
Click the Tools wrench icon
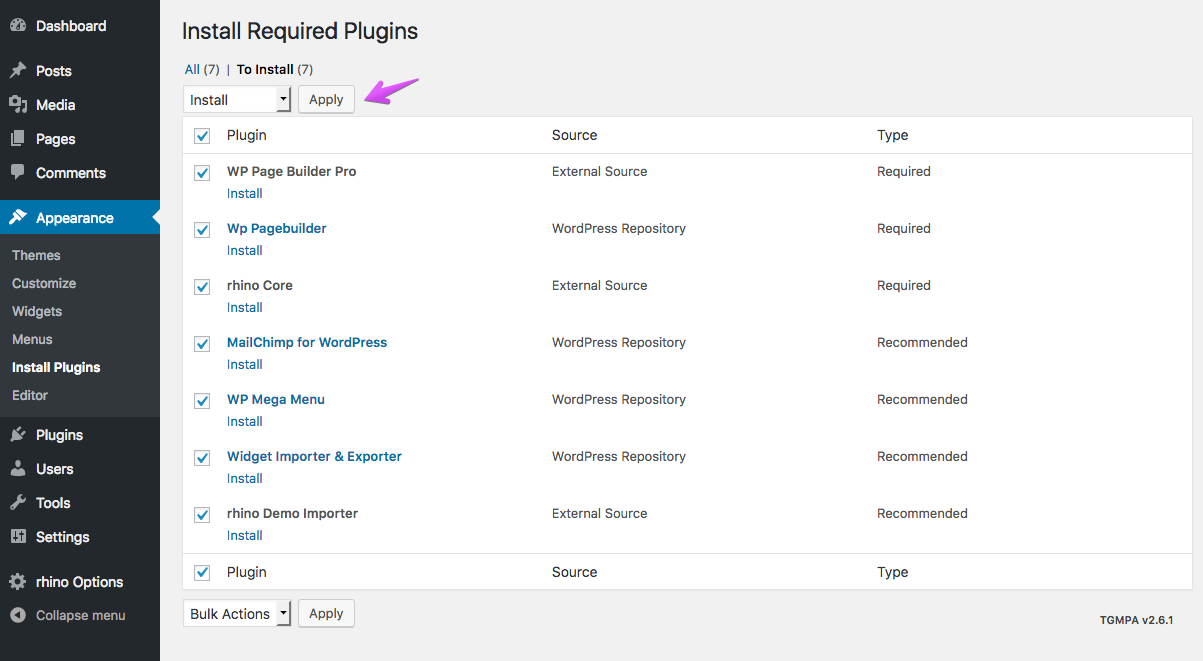(18, 503)
